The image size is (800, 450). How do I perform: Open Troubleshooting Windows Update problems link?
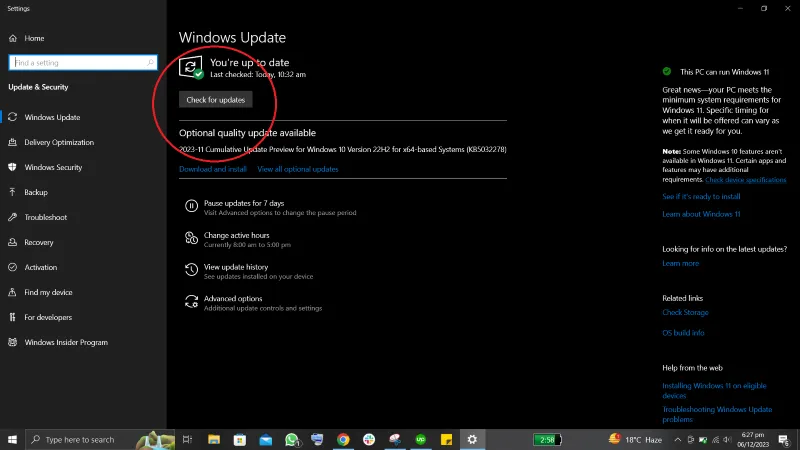pyautogui.click(x=717, y=414)
